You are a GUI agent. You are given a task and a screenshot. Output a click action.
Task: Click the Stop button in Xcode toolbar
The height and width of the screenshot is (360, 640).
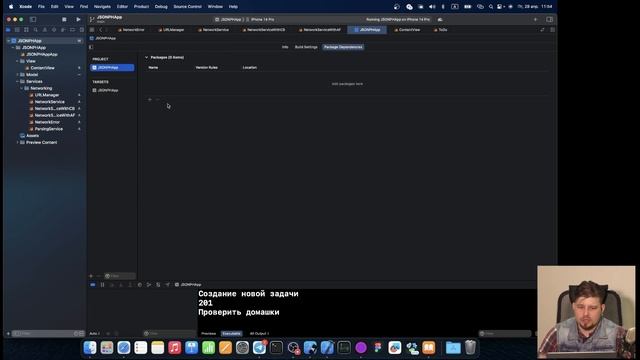point(64,19)
